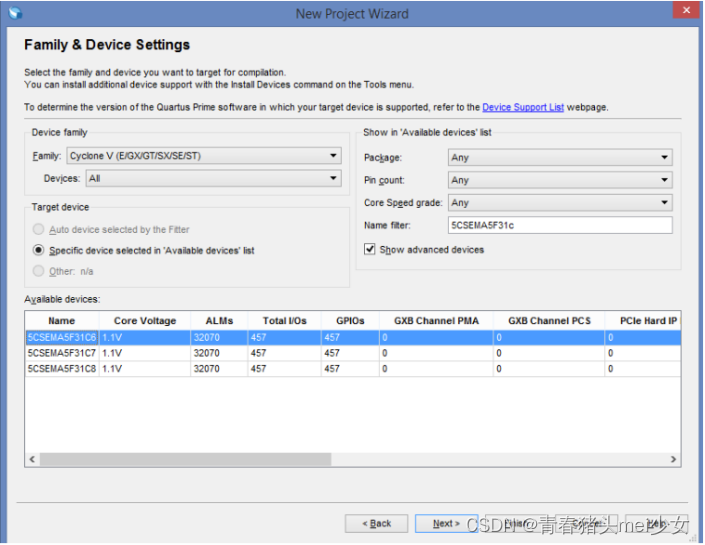
Task: Open the Family dropdown showing Cyclone V
Action: (204, 156)
